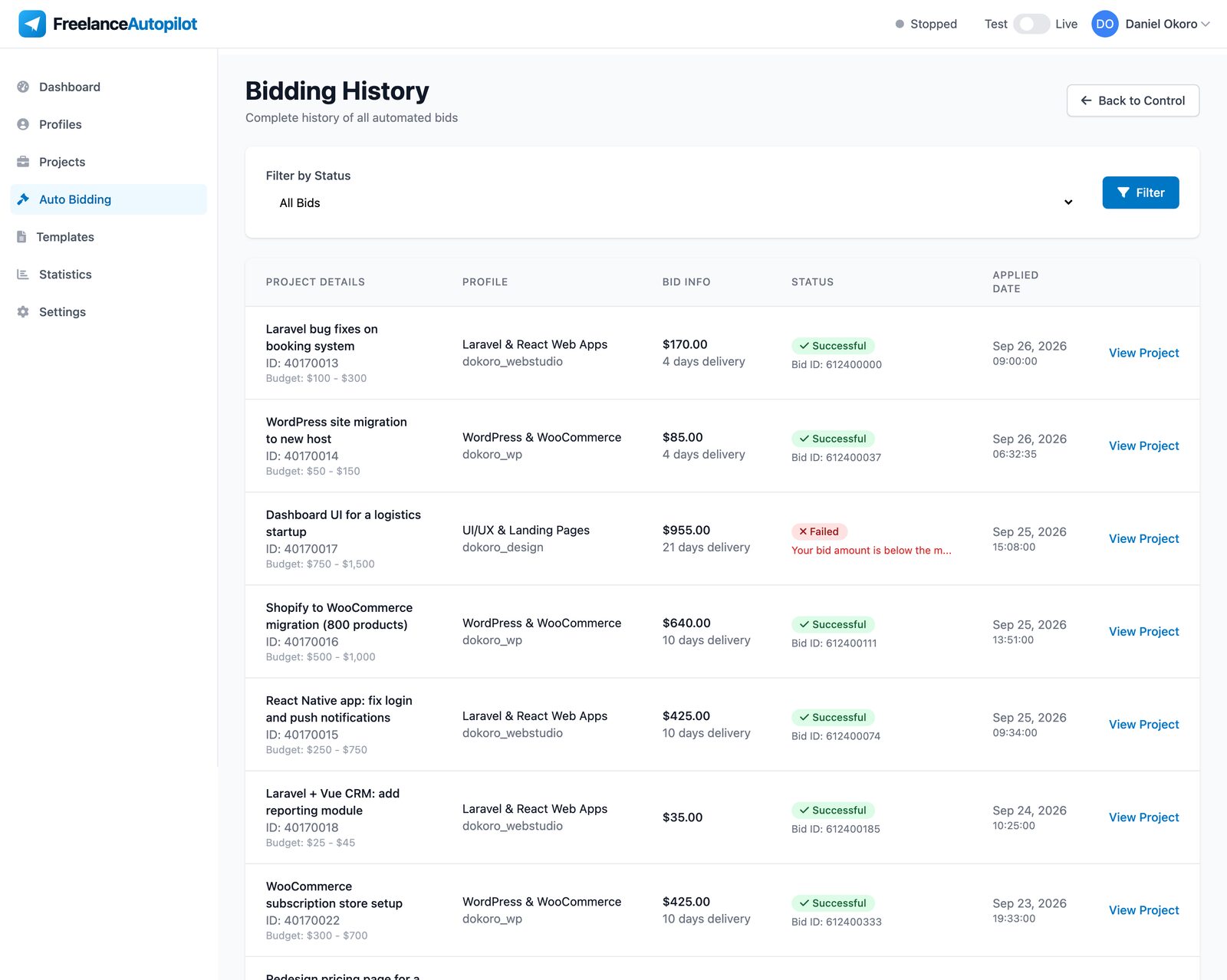The width and height of the screenshot is (1227, 980).
Task: Click the Bidding History page heading
Action: coord(337,90)
